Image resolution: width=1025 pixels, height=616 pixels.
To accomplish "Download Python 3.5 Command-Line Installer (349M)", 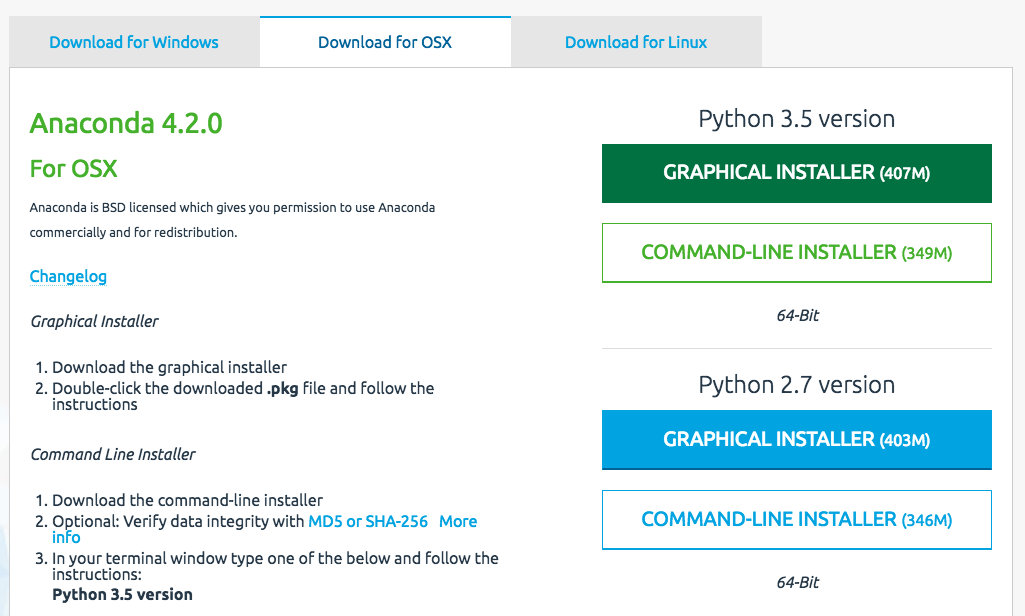I will coord(797,253).
